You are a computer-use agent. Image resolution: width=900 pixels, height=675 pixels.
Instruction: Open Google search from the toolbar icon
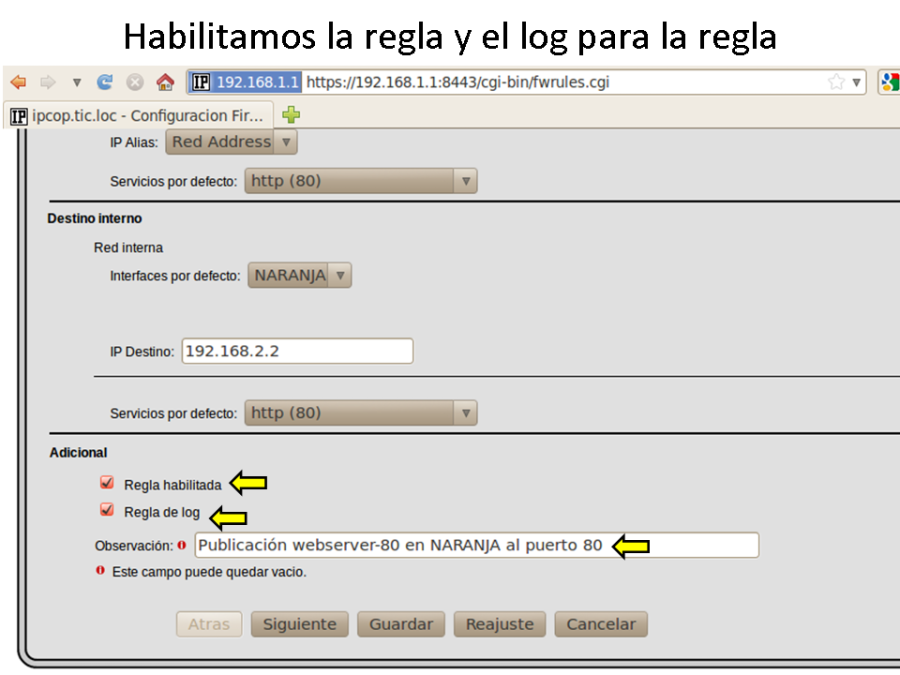tap(893, 82)
